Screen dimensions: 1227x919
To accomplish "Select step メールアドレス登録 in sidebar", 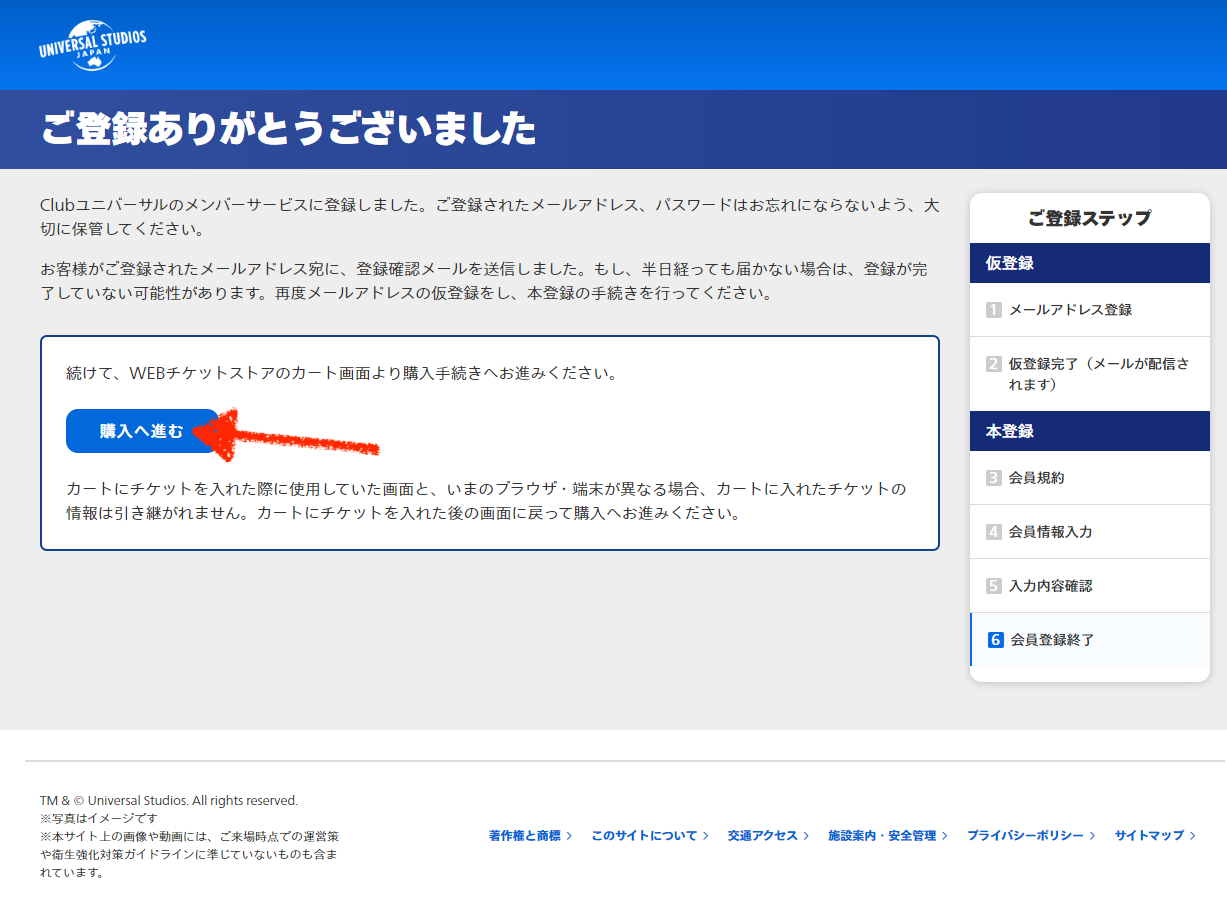I will coord(1090,310).
